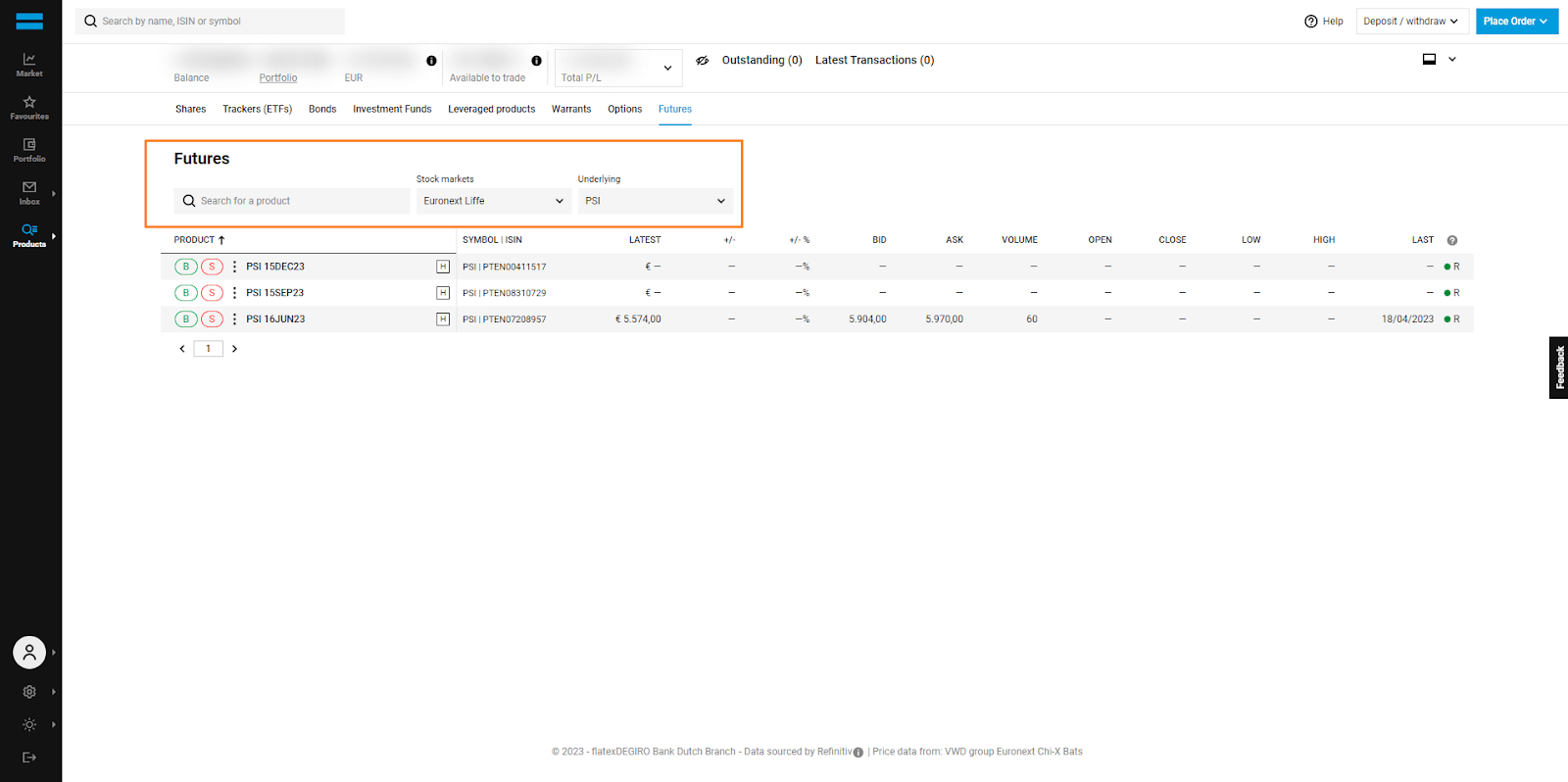Open Outstanding (0) orders
The height and width of the screenshot is (782, 1568).
click(762, 61)
